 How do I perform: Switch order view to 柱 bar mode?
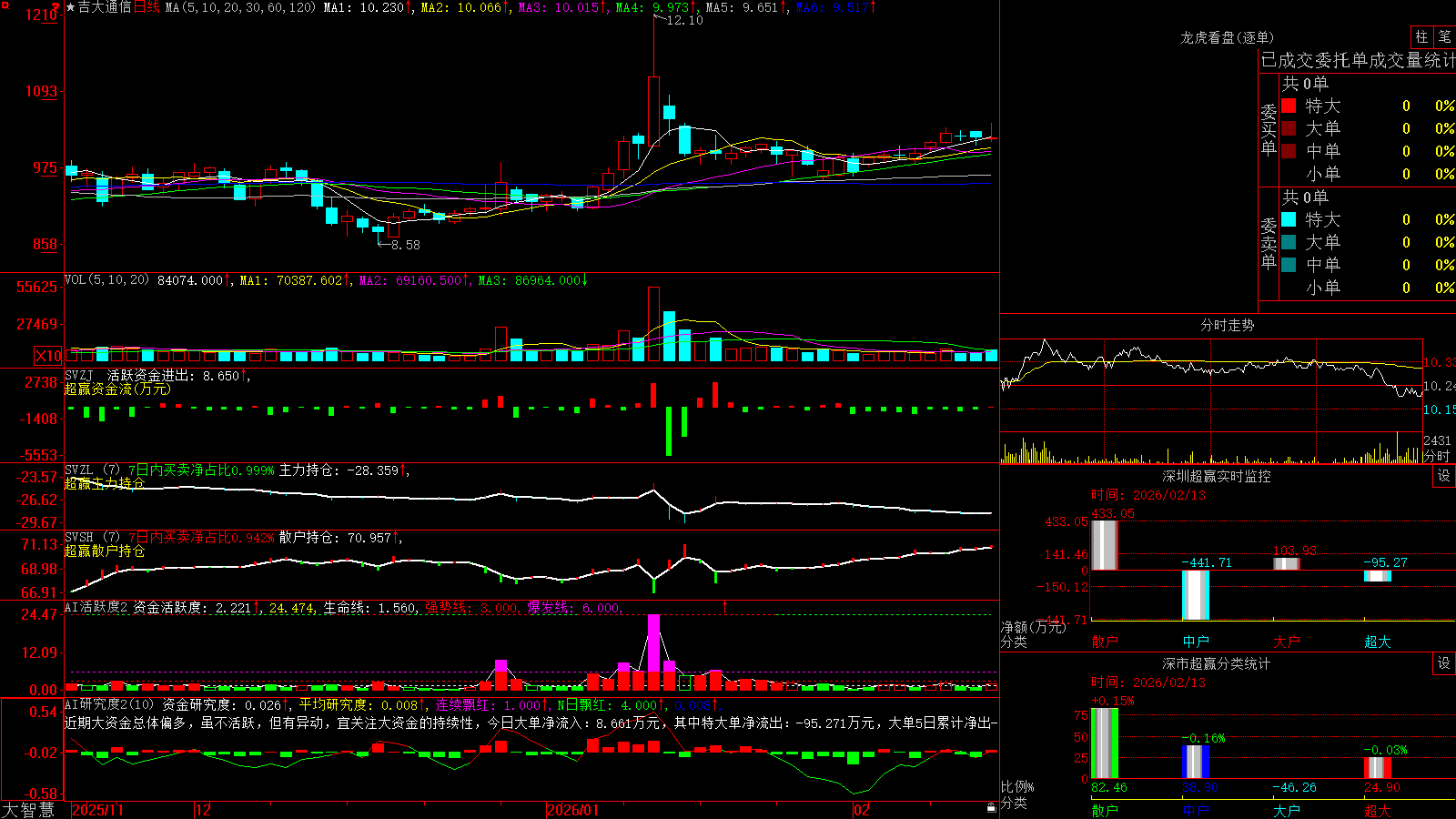pyautogui.click(x=1421, y=36)
